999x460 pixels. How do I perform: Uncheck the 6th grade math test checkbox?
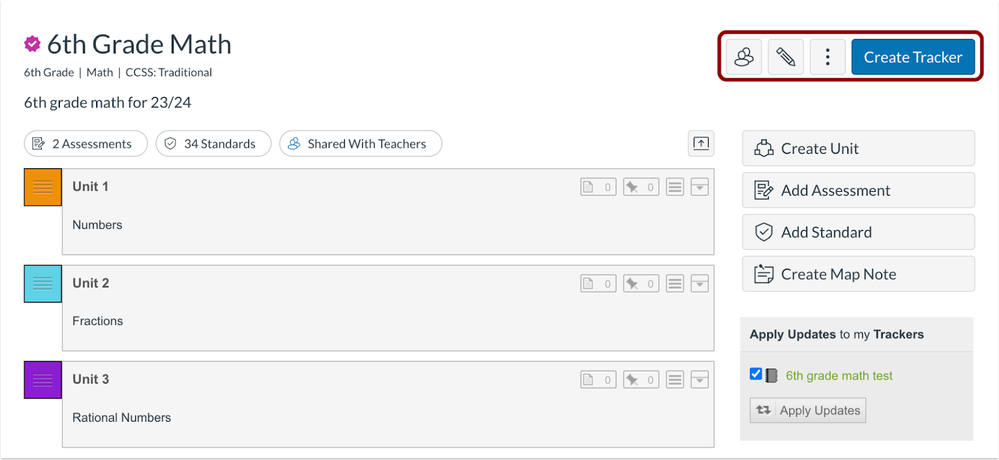[756, 374]
